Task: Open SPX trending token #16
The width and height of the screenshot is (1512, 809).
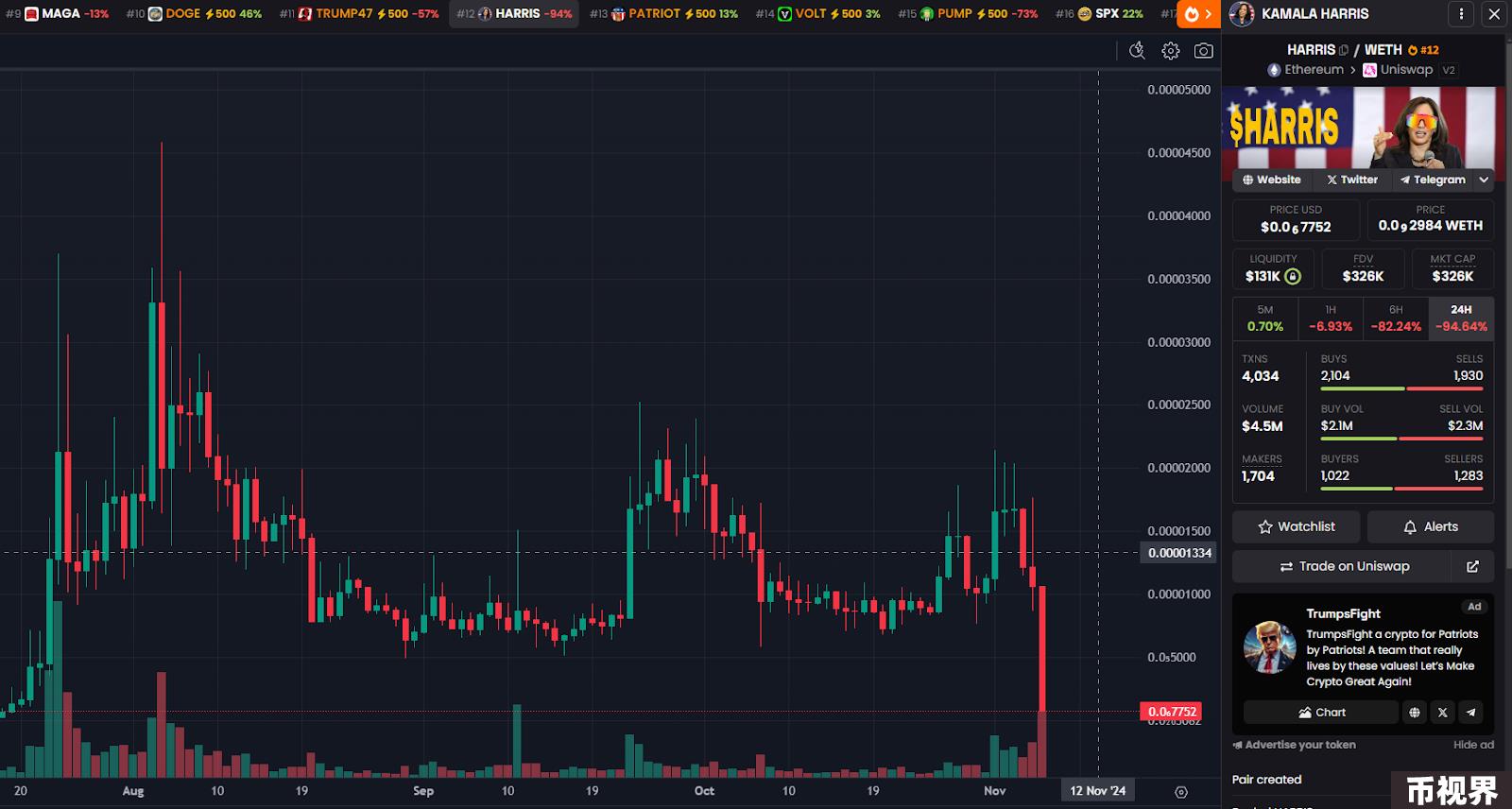Action: (x=1099, y=14)
